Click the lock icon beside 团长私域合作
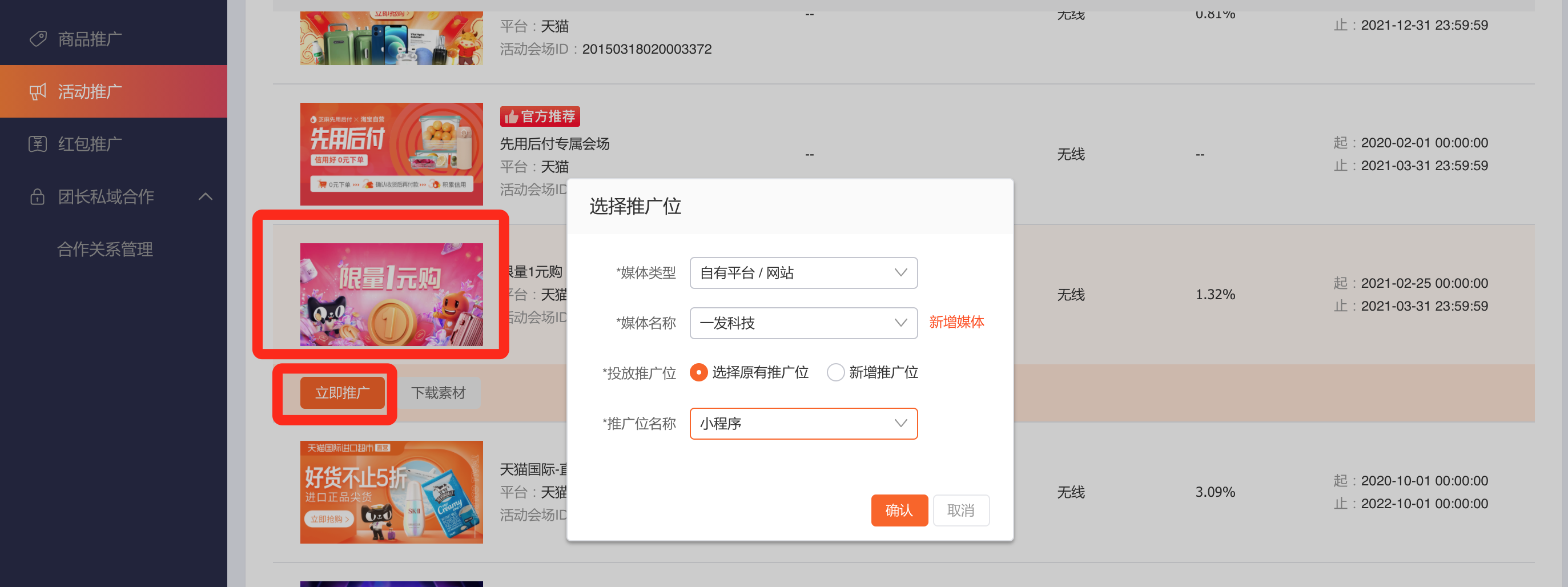This screenshot has width=1568, height=587. tap(38, 196)
